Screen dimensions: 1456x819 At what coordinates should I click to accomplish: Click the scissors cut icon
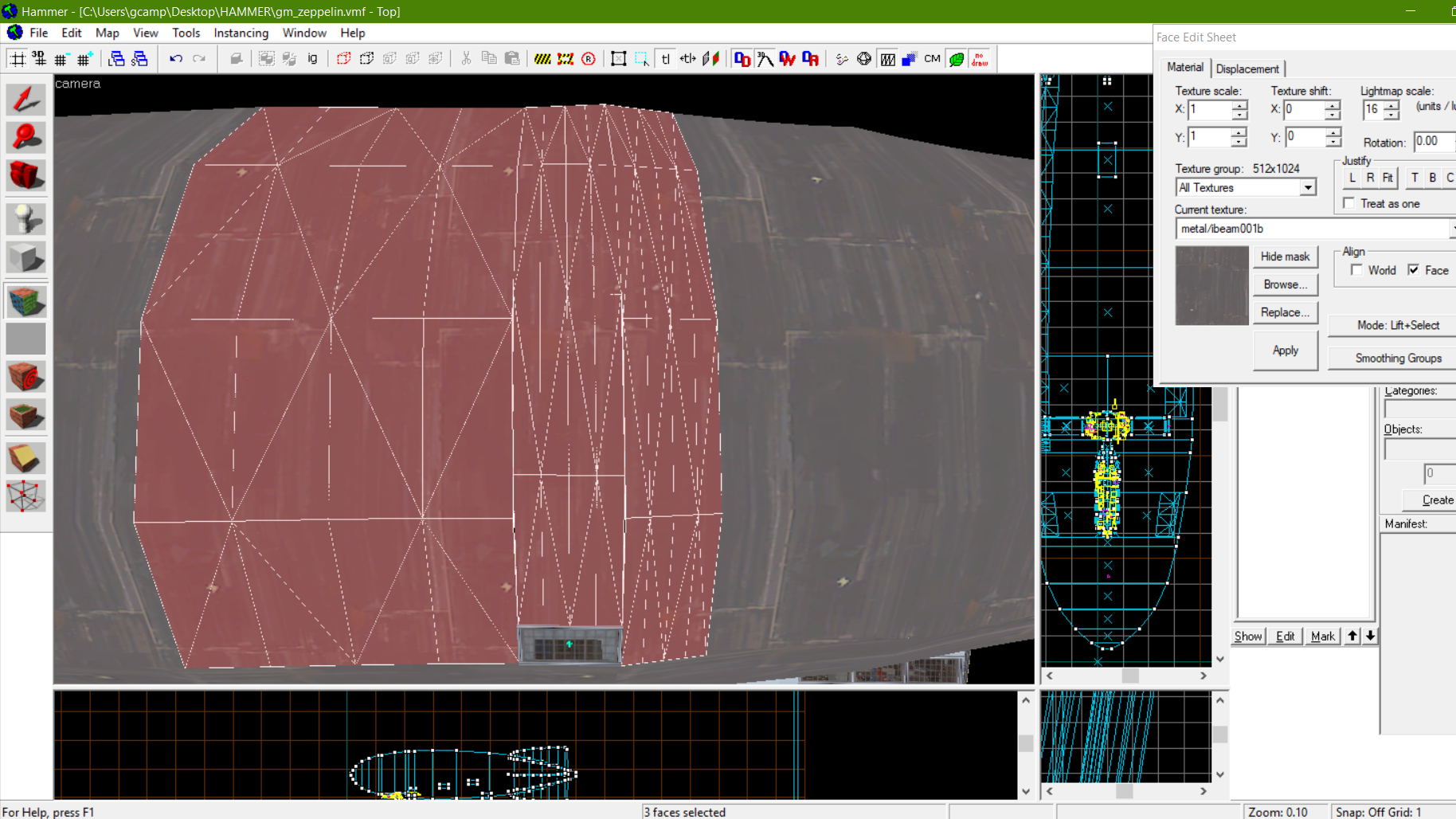click(466, 59)
